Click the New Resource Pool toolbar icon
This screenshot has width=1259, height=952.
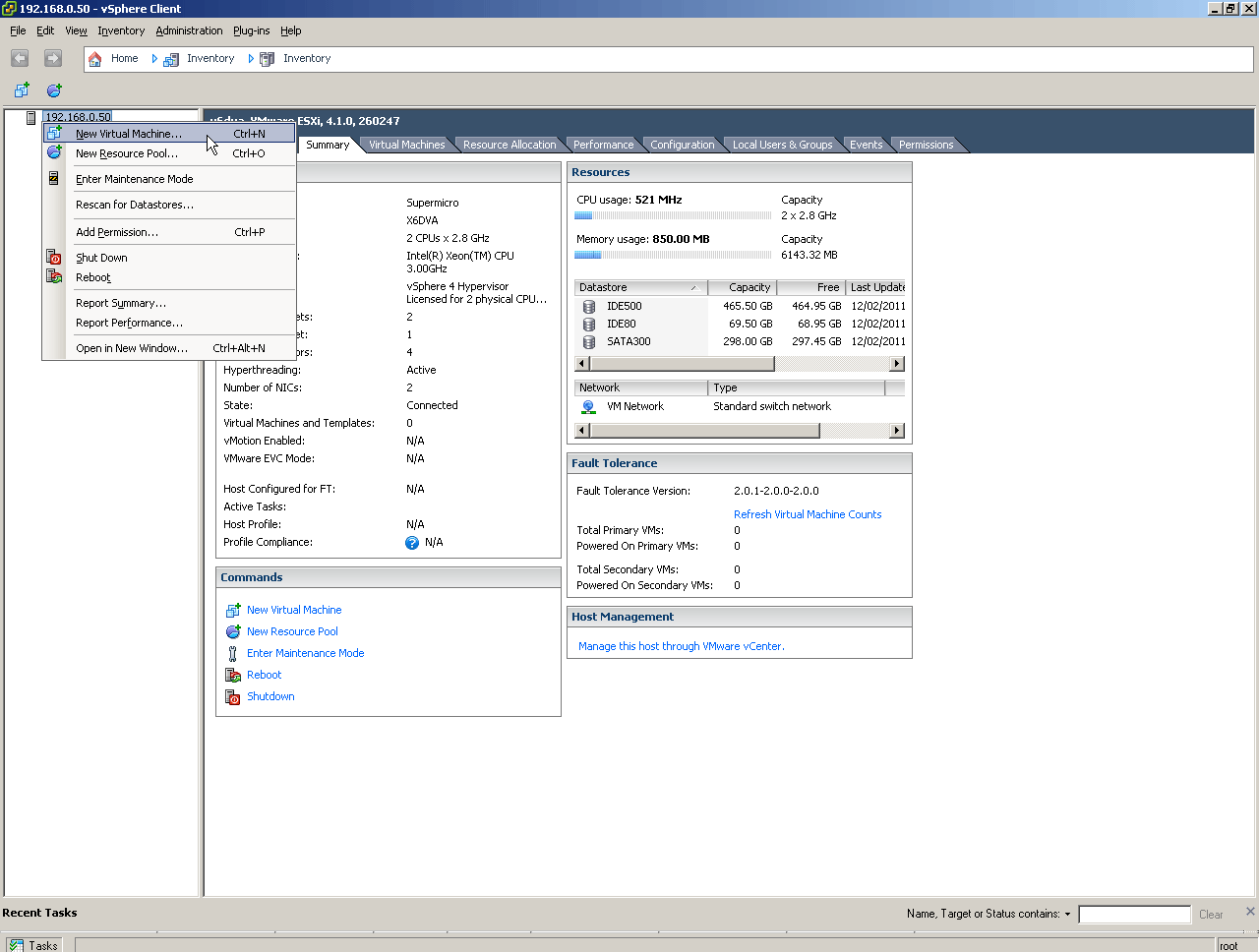(x=54, y=90)
